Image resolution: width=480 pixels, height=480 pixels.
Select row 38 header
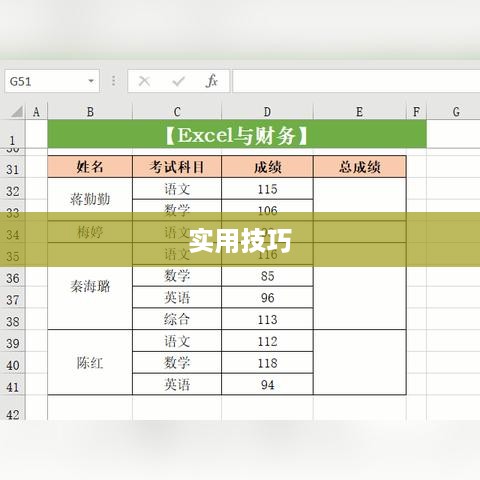coord(12,319)
